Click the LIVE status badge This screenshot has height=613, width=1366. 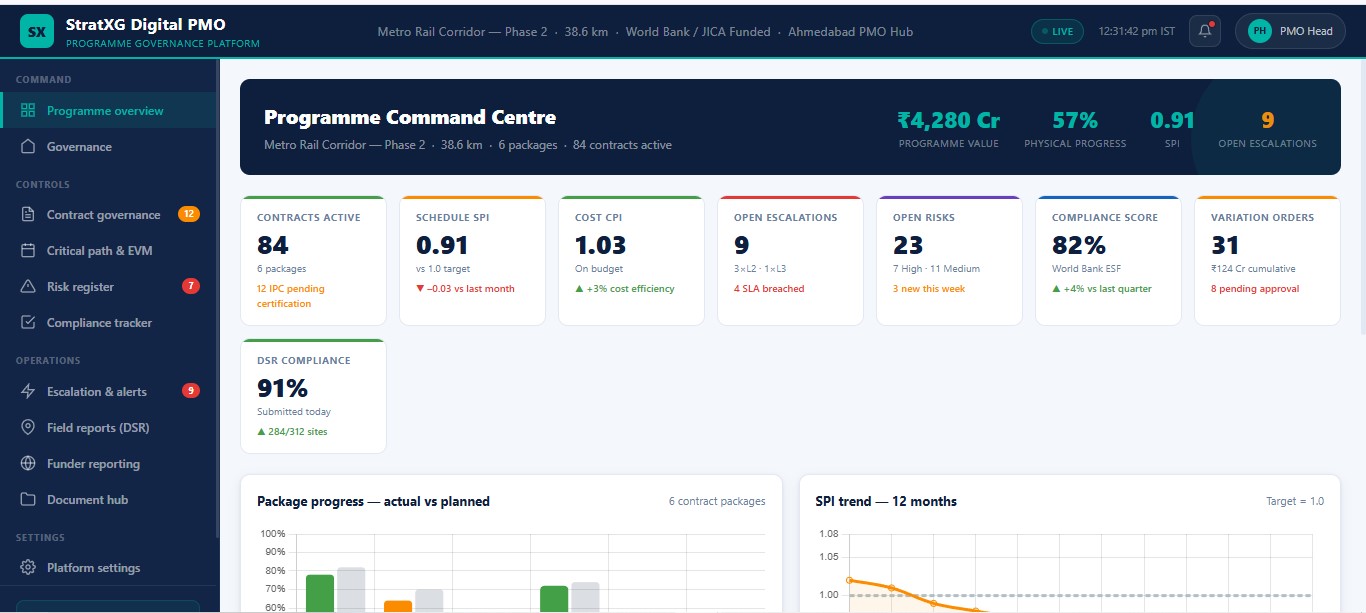pyautogui.click(x=1057, y=31)
